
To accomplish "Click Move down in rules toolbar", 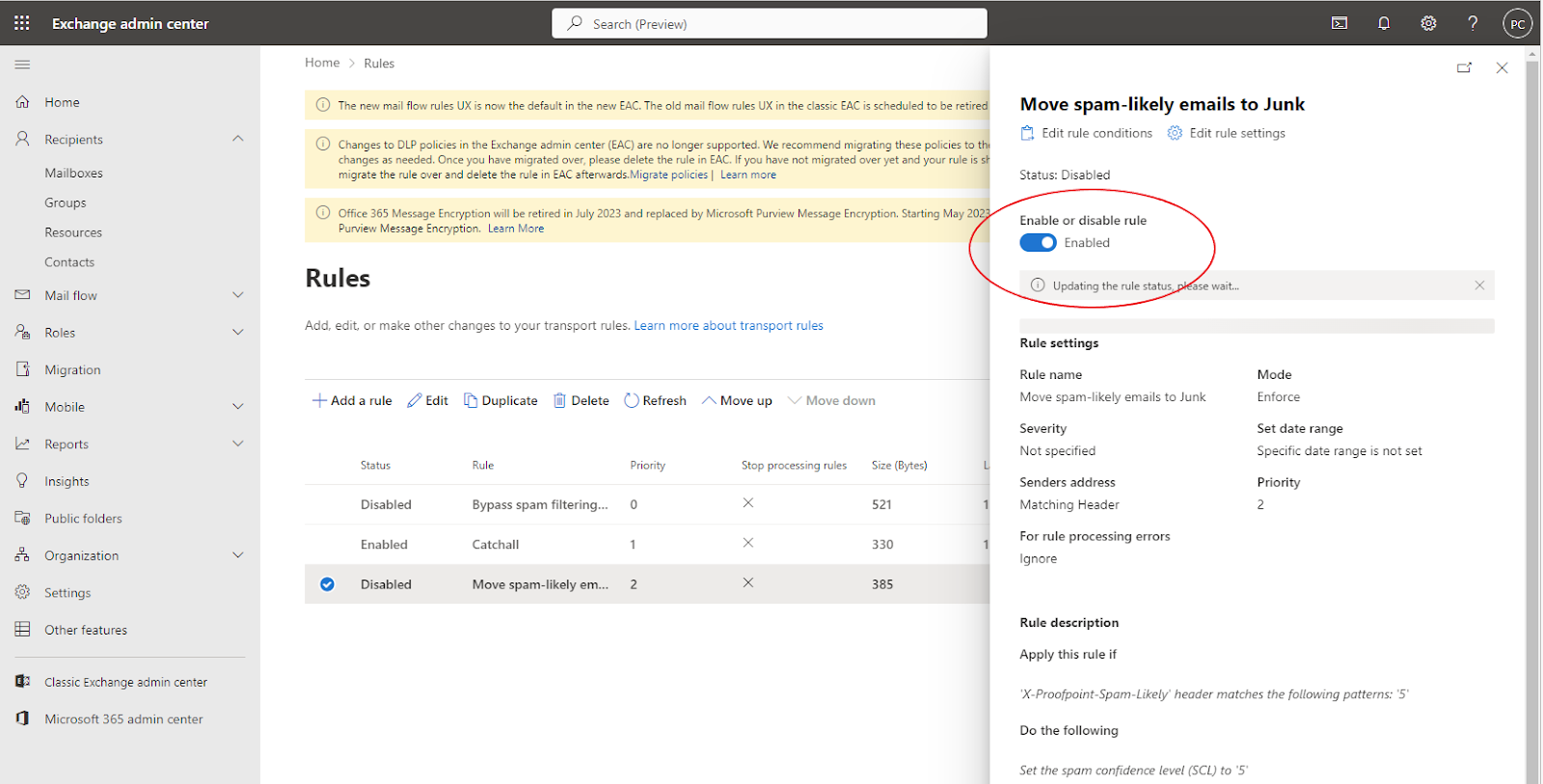I will [x=831, y=400].
